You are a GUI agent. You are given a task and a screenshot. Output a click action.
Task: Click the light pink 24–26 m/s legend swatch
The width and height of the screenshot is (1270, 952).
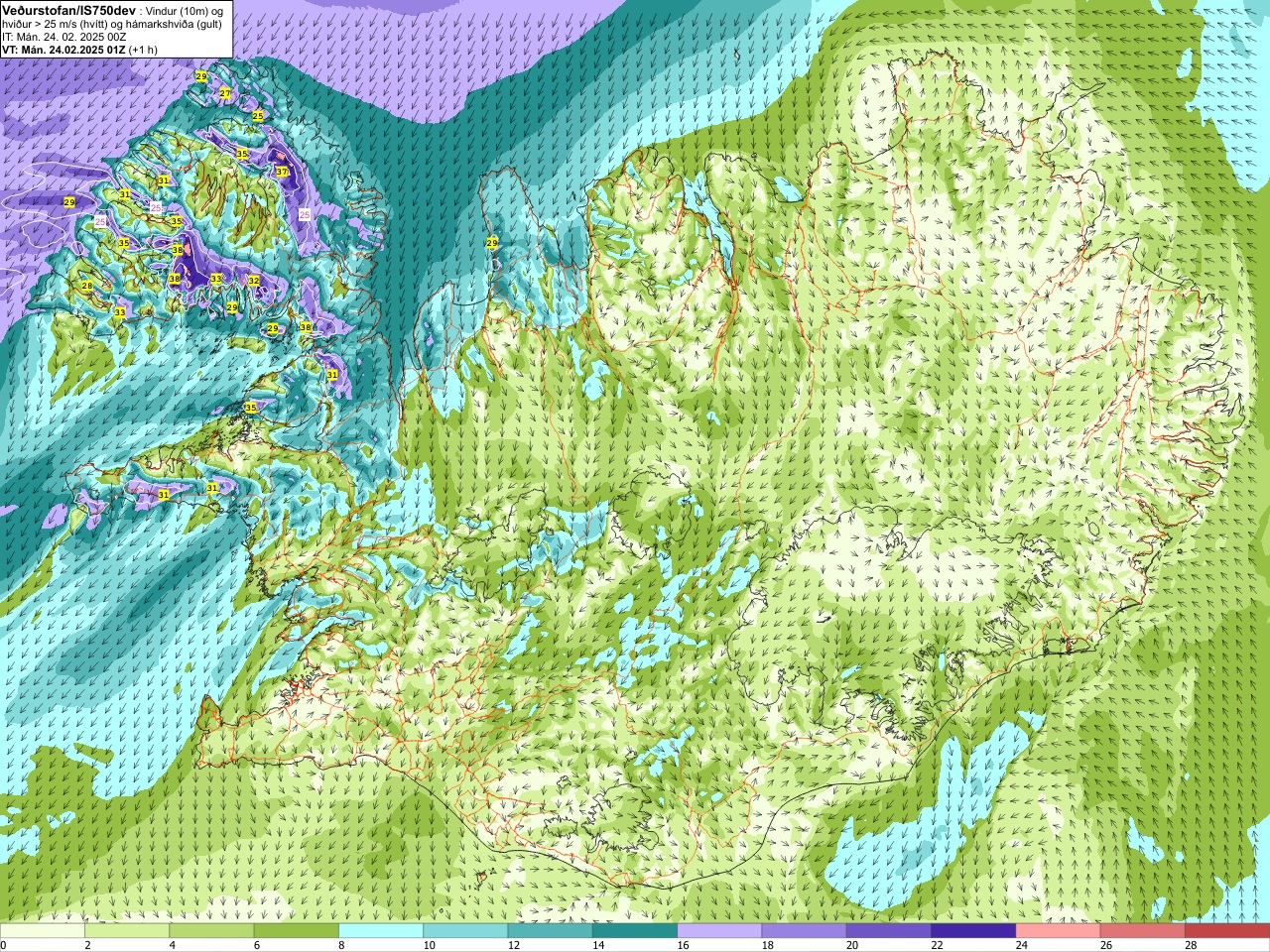tap(1059, 931)
